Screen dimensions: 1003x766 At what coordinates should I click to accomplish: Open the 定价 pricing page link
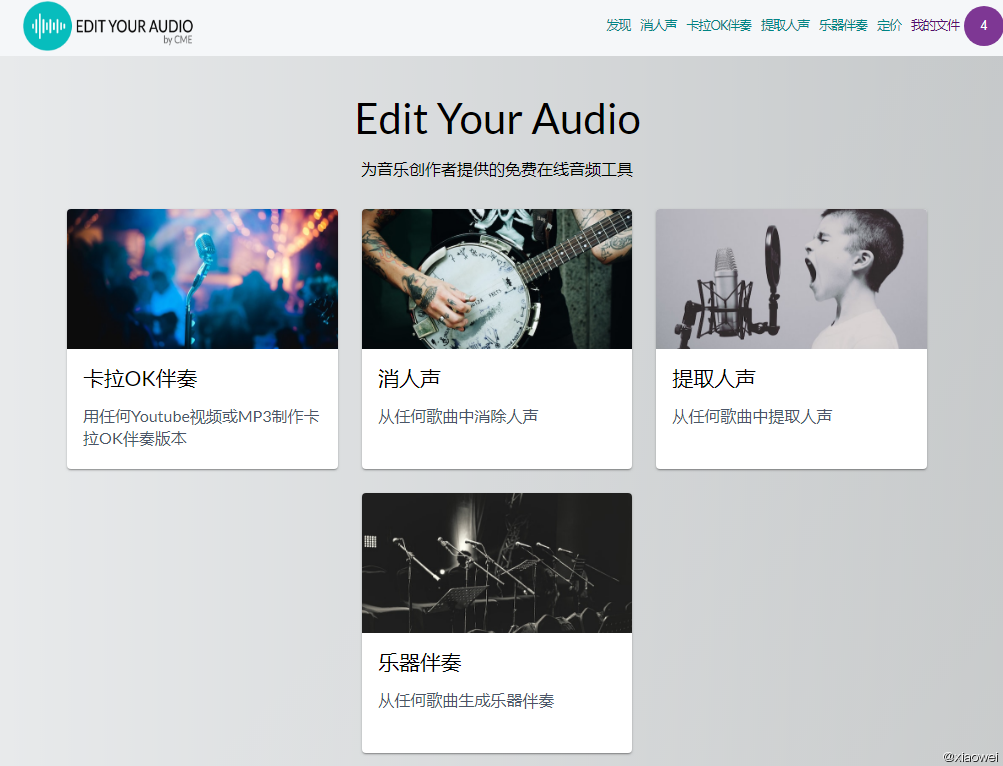click(x=889, y=25)
